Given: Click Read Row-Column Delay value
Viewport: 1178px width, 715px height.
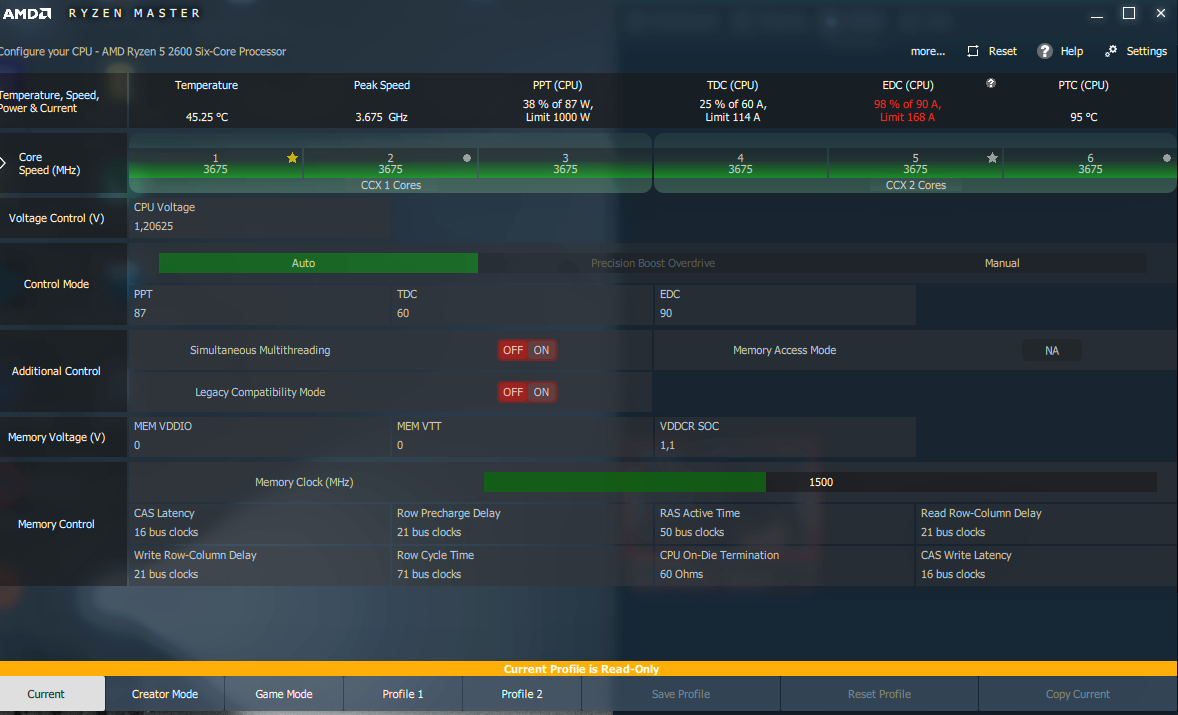Looking at the screenshot, I should coord(953,532).
